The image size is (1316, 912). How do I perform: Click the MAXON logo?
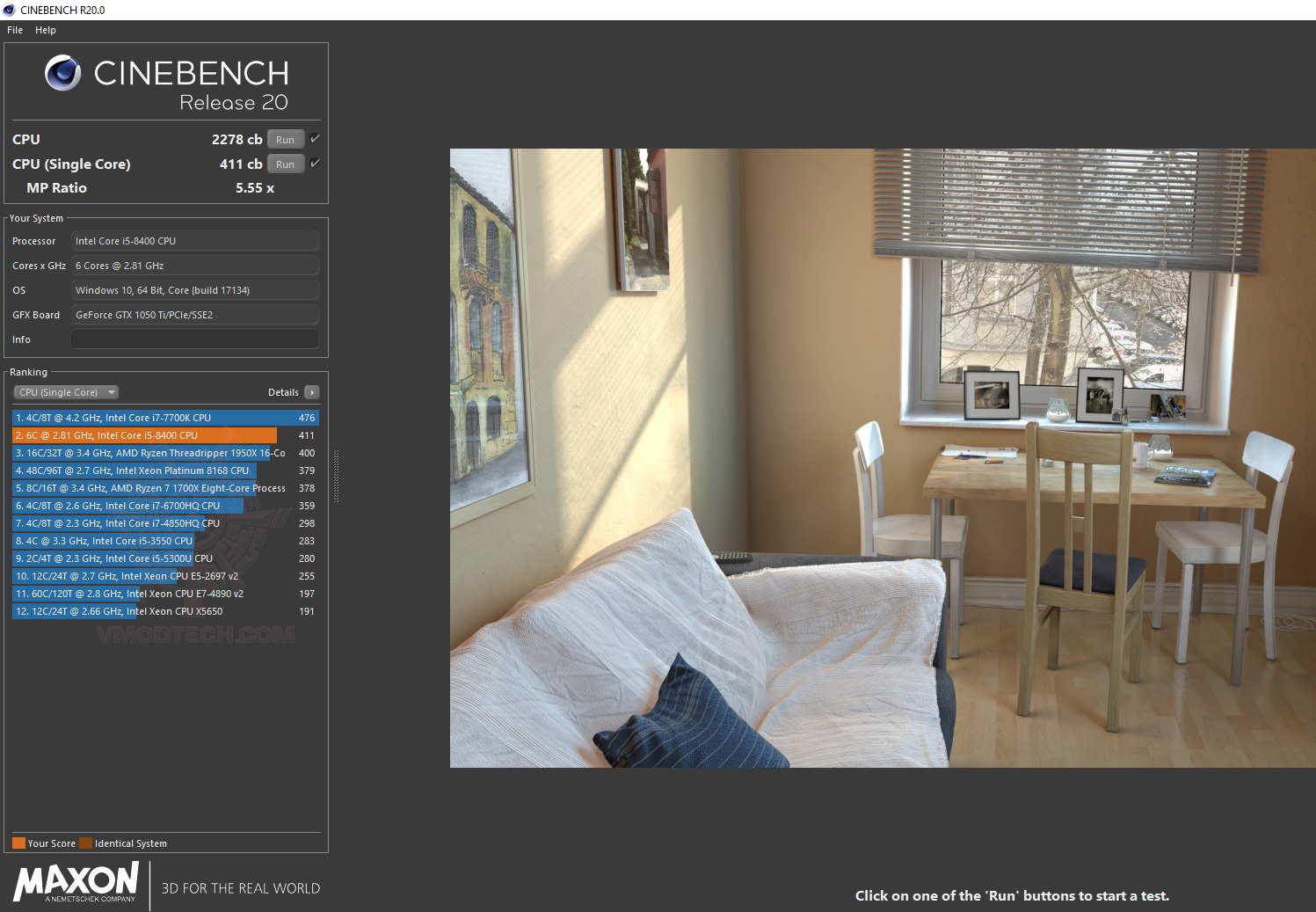click(x=76, y=882)
